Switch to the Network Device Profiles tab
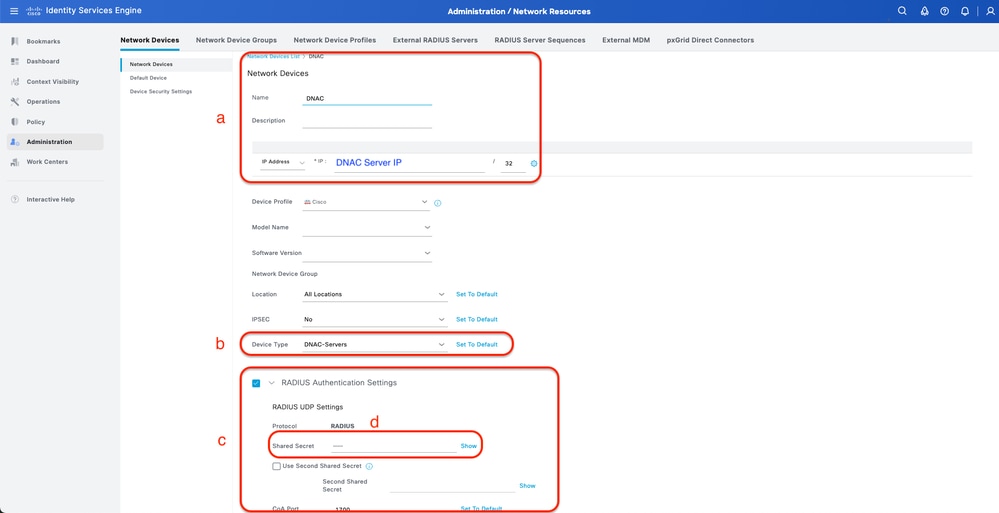 click(x=334, y=40)
